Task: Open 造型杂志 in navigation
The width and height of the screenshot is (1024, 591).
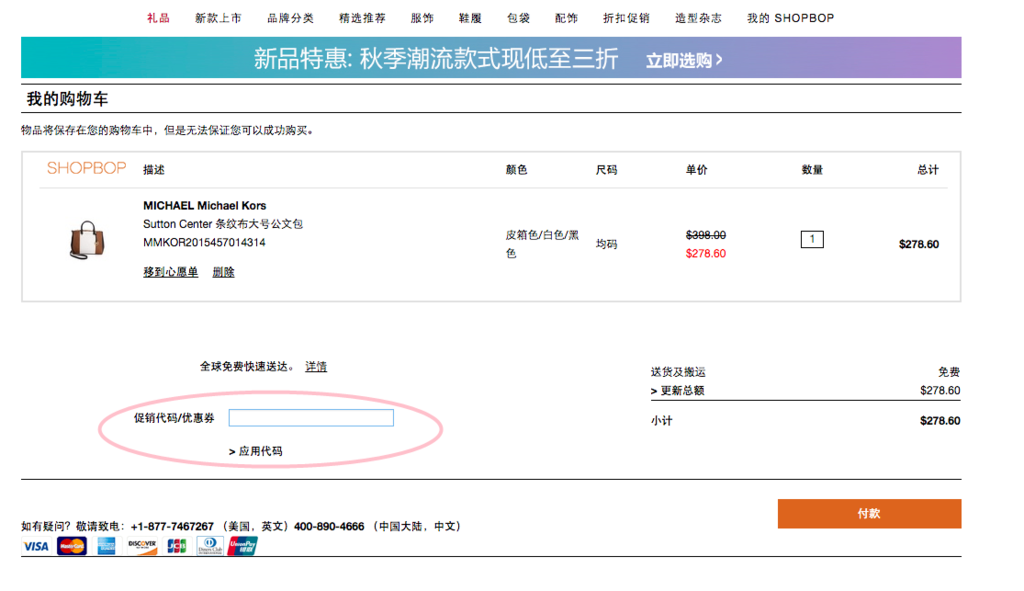Action: pyautogui.click(x=698, y=18)
